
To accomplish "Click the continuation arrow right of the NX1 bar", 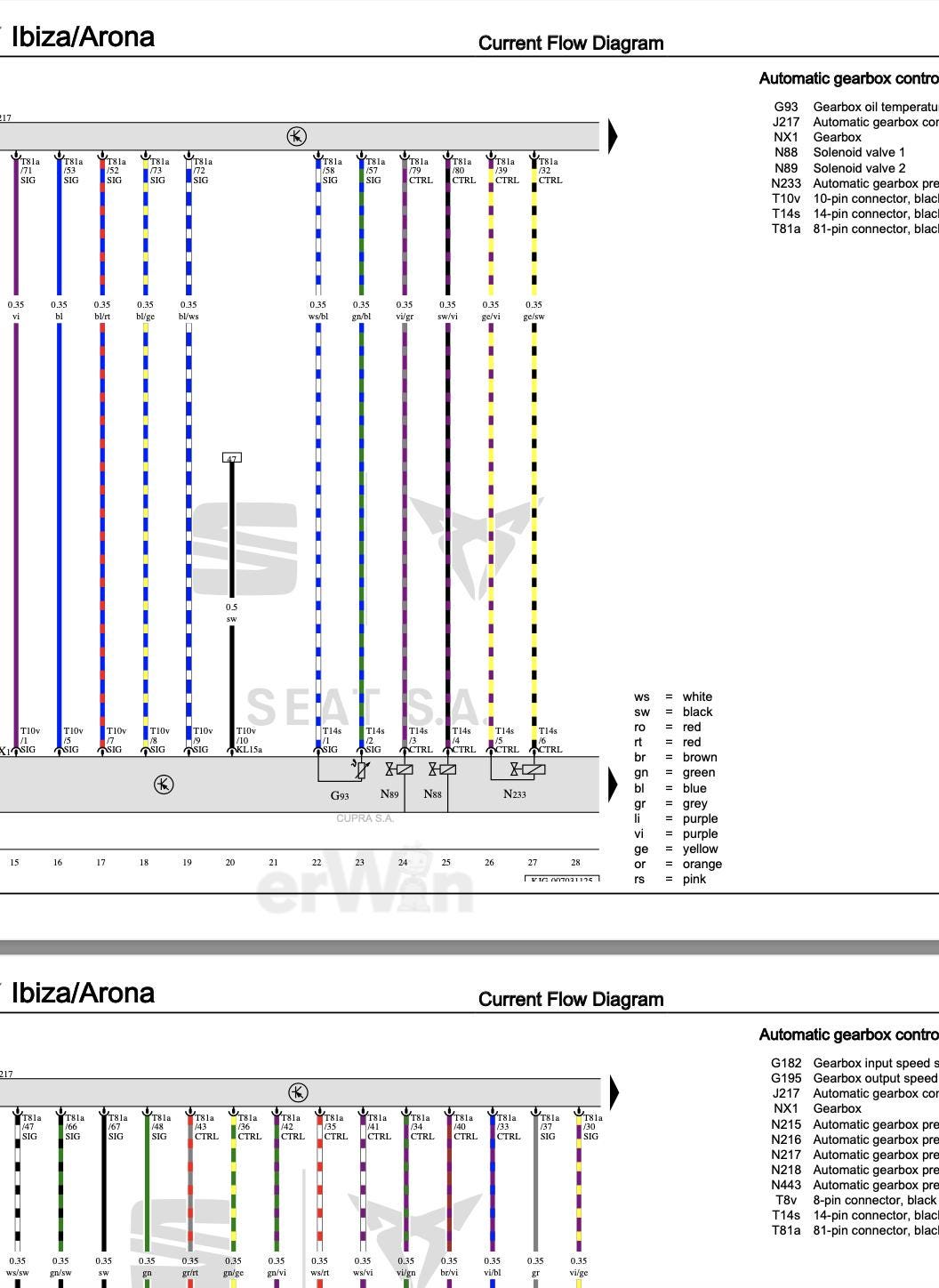I will tap(613, 785).
